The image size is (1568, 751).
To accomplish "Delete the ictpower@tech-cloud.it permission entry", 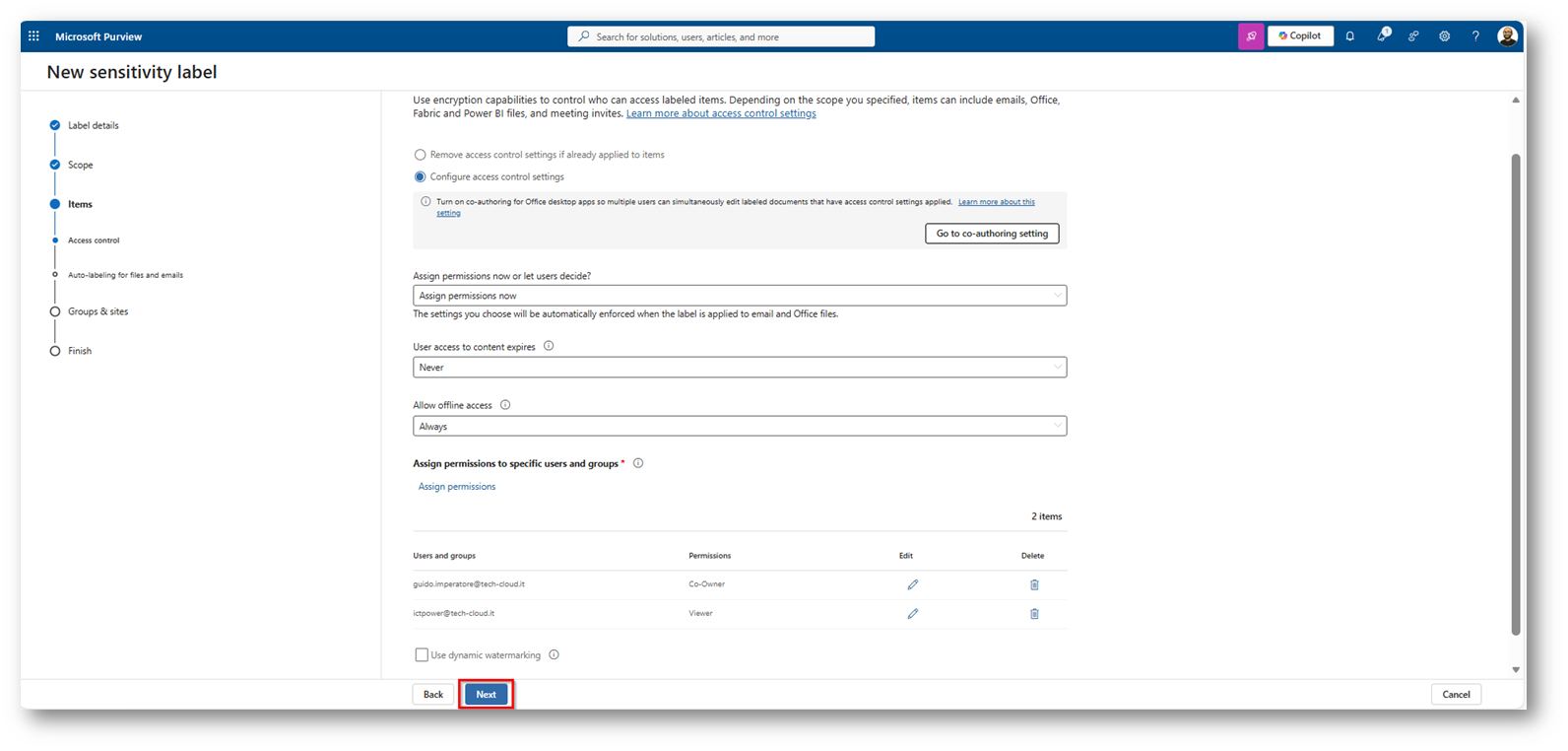I will (x=1034, y=614).
